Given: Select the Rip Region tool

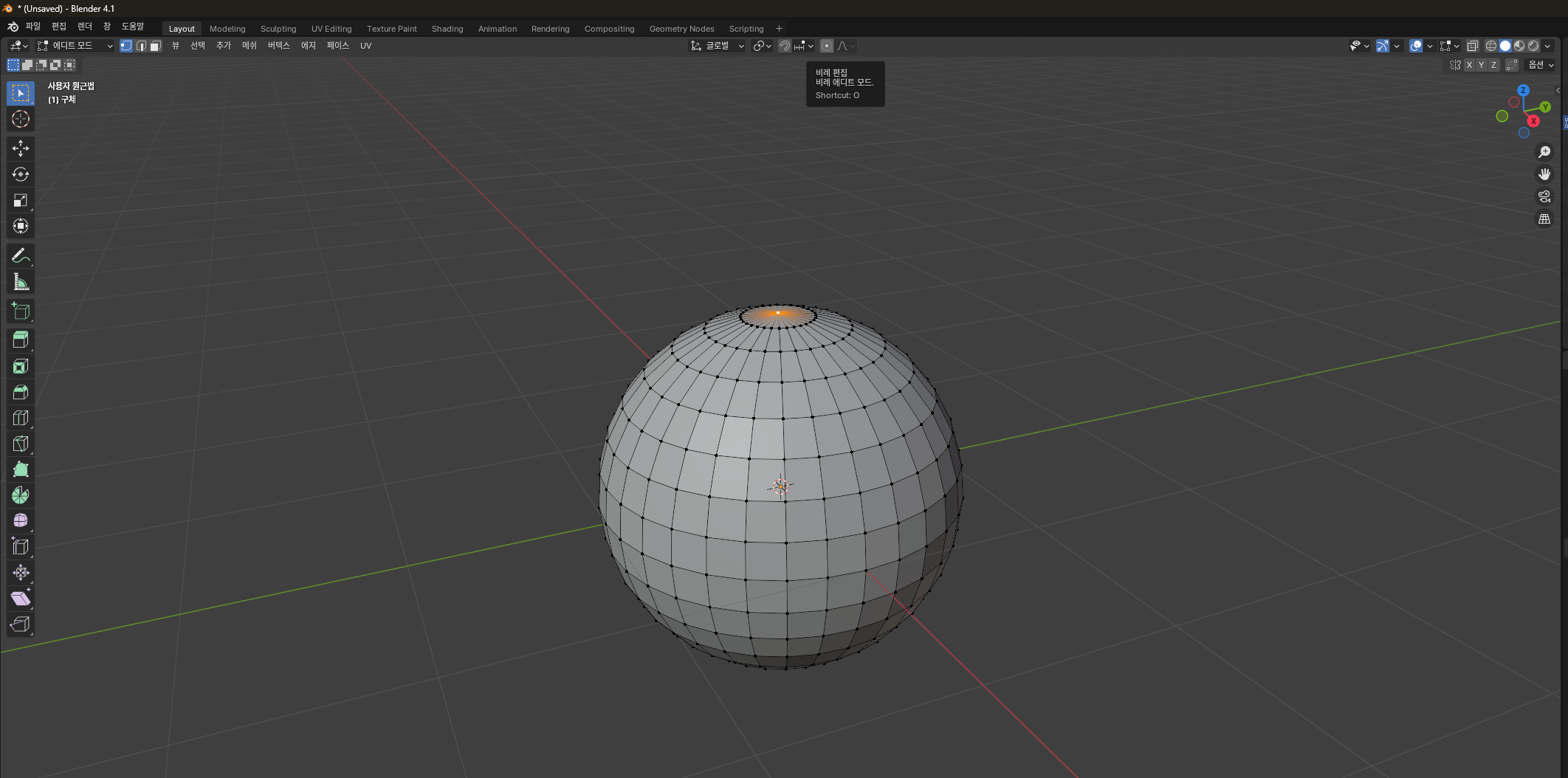Looking at the screenshot, I should (x=21, y=624).
